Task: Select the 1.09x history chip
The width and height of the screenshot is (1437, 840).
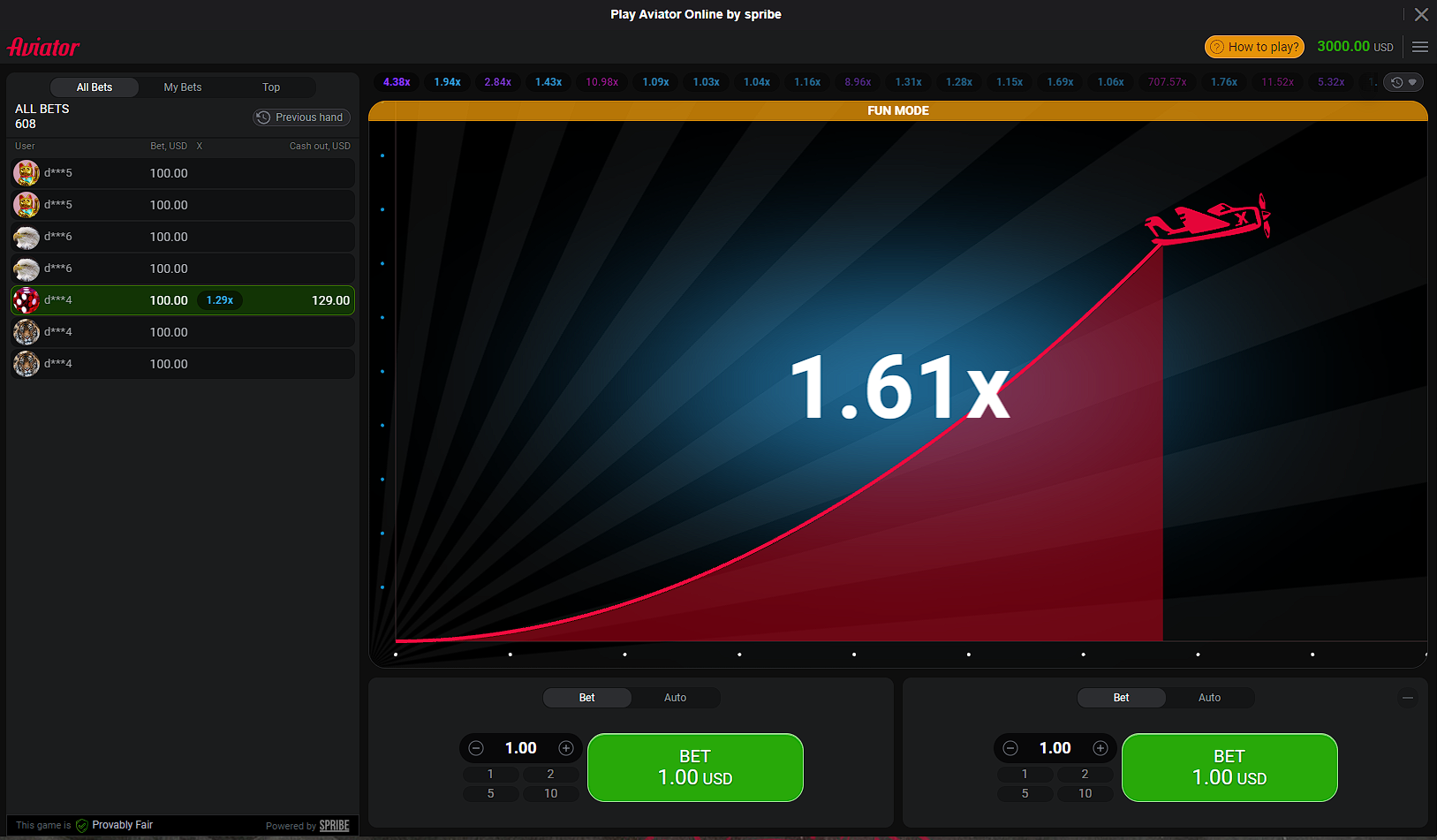Action: [x=655, y=82]
